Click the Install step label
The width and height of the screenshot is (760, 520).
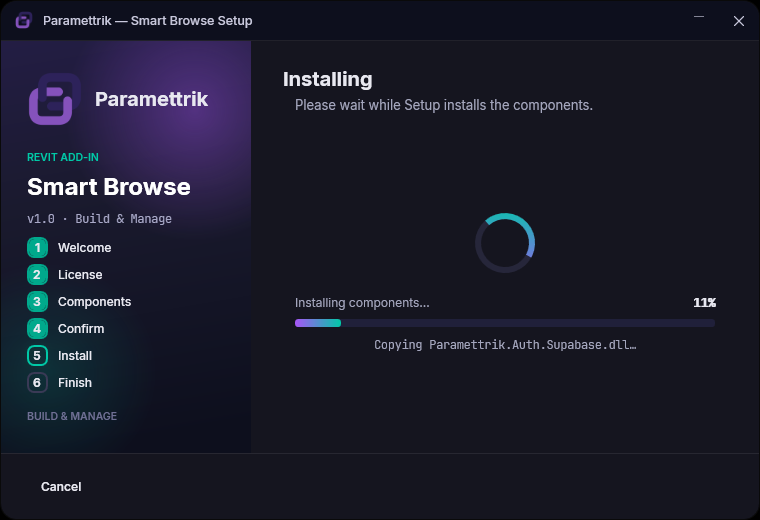(75, 356)
